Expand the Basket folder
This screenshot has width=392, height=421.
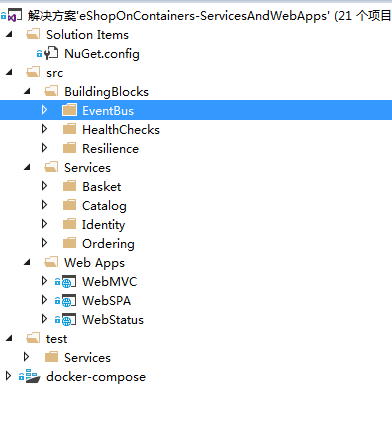click(x=44, y=186)
